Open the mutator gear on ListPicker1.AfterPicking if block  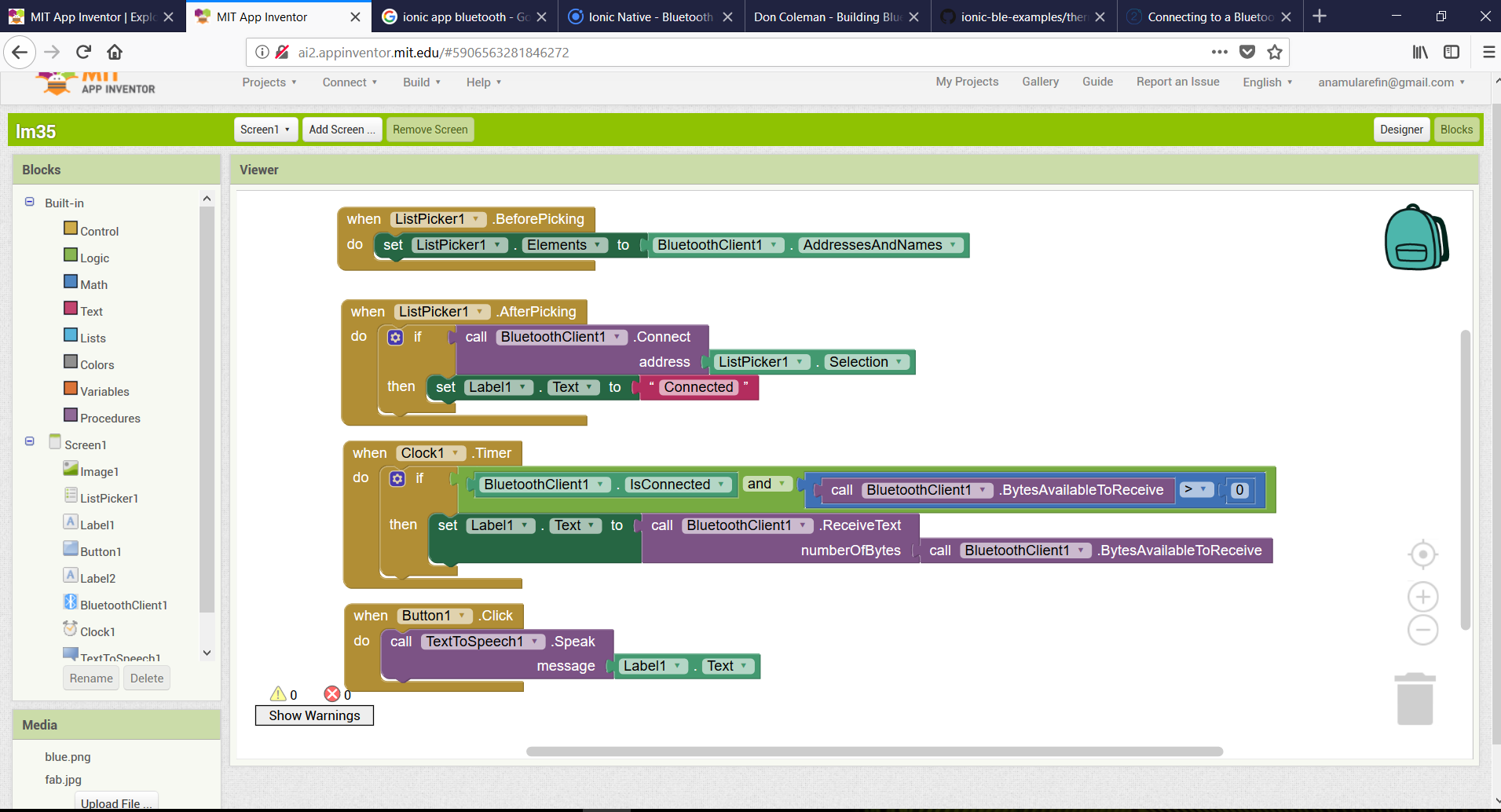[395, 337]
